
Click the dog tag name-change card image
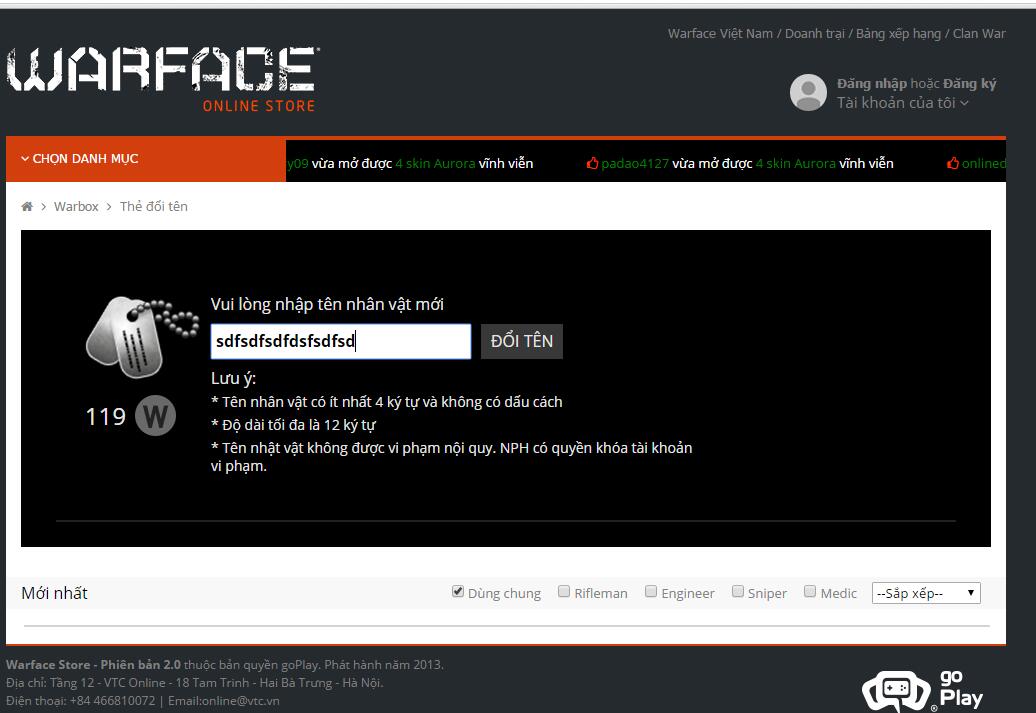tap(142, 336)
